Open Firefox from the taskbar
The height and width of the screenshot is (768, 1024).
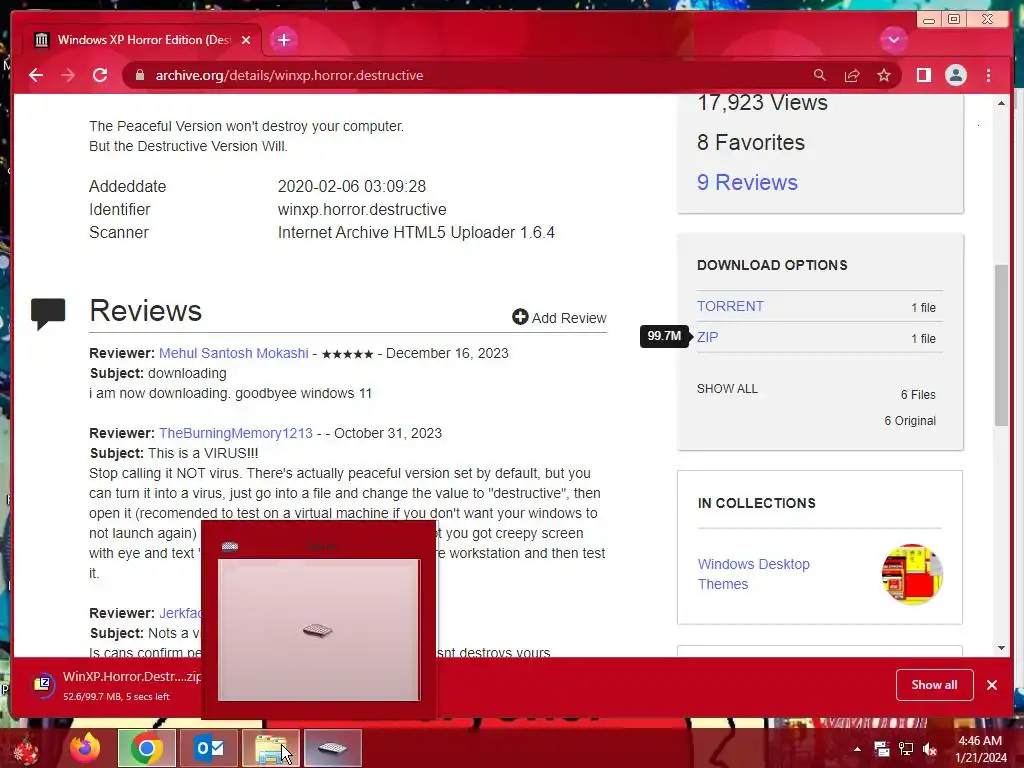pyautogui.click(x=85, y=748)
